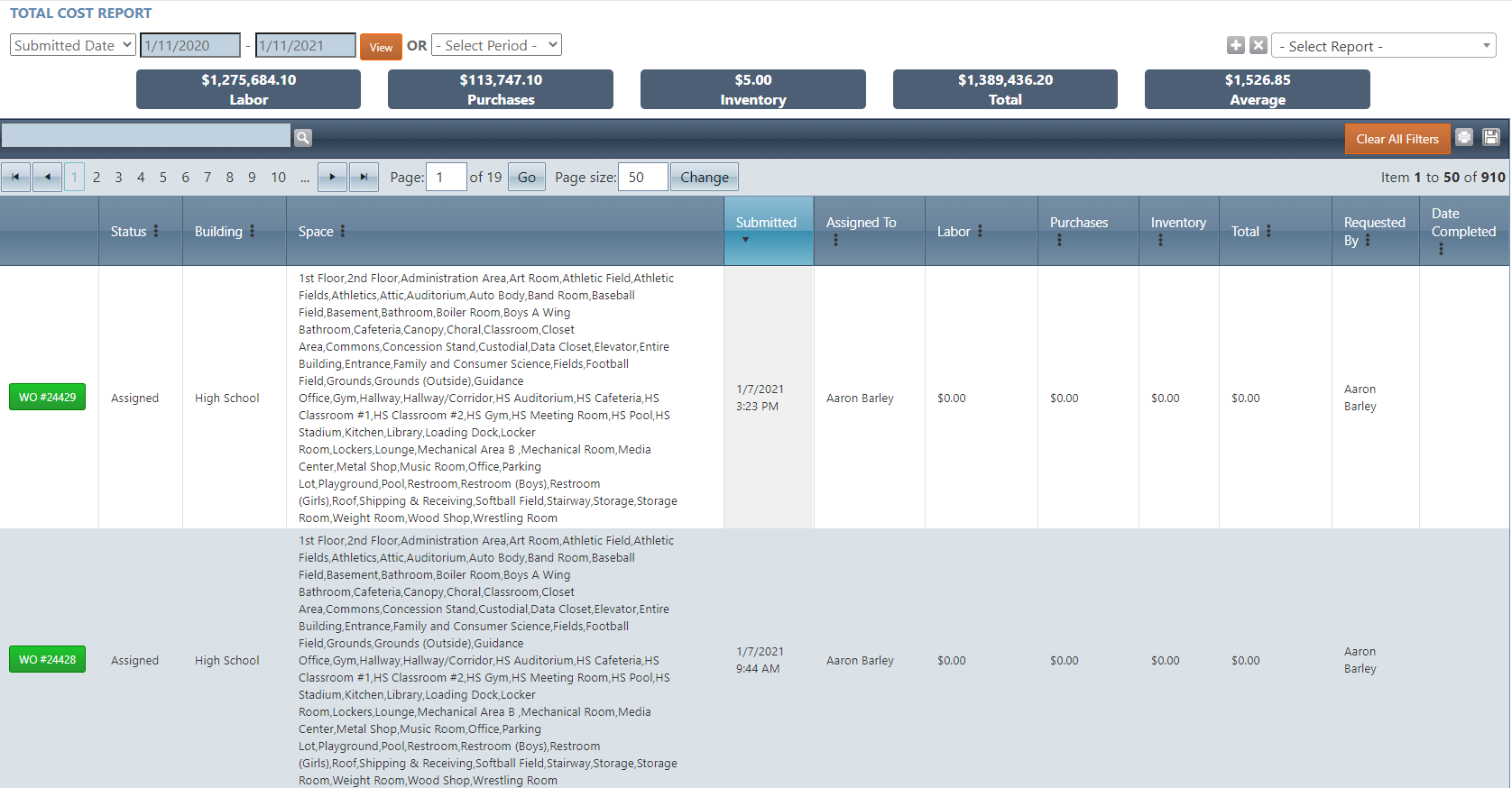Open the Select Period dropdown
The image size is (1512, 788).
coord(496,45)
